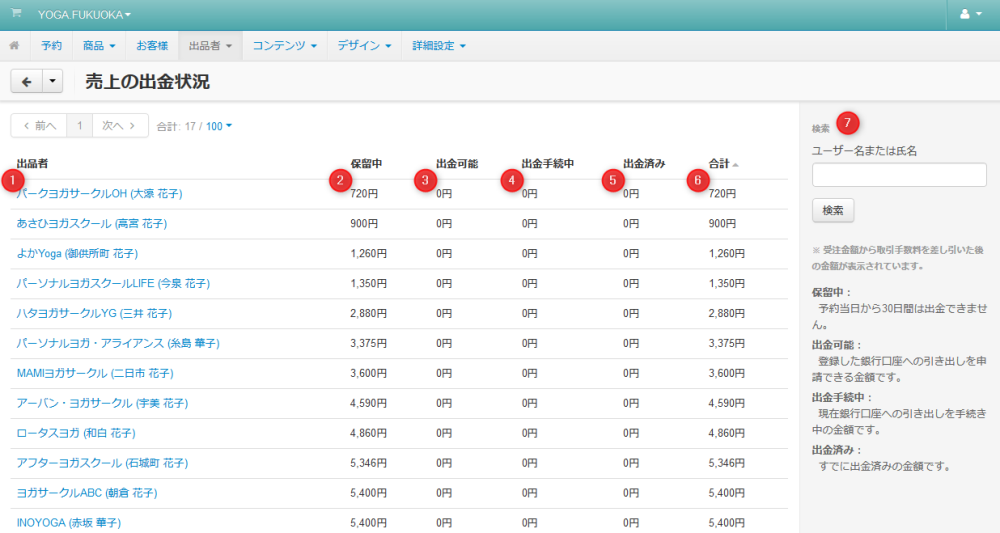Screen dimensions: 1000x533
Task: Expand the dropdown beside the back arrow
Action: (x=52, y=82)
